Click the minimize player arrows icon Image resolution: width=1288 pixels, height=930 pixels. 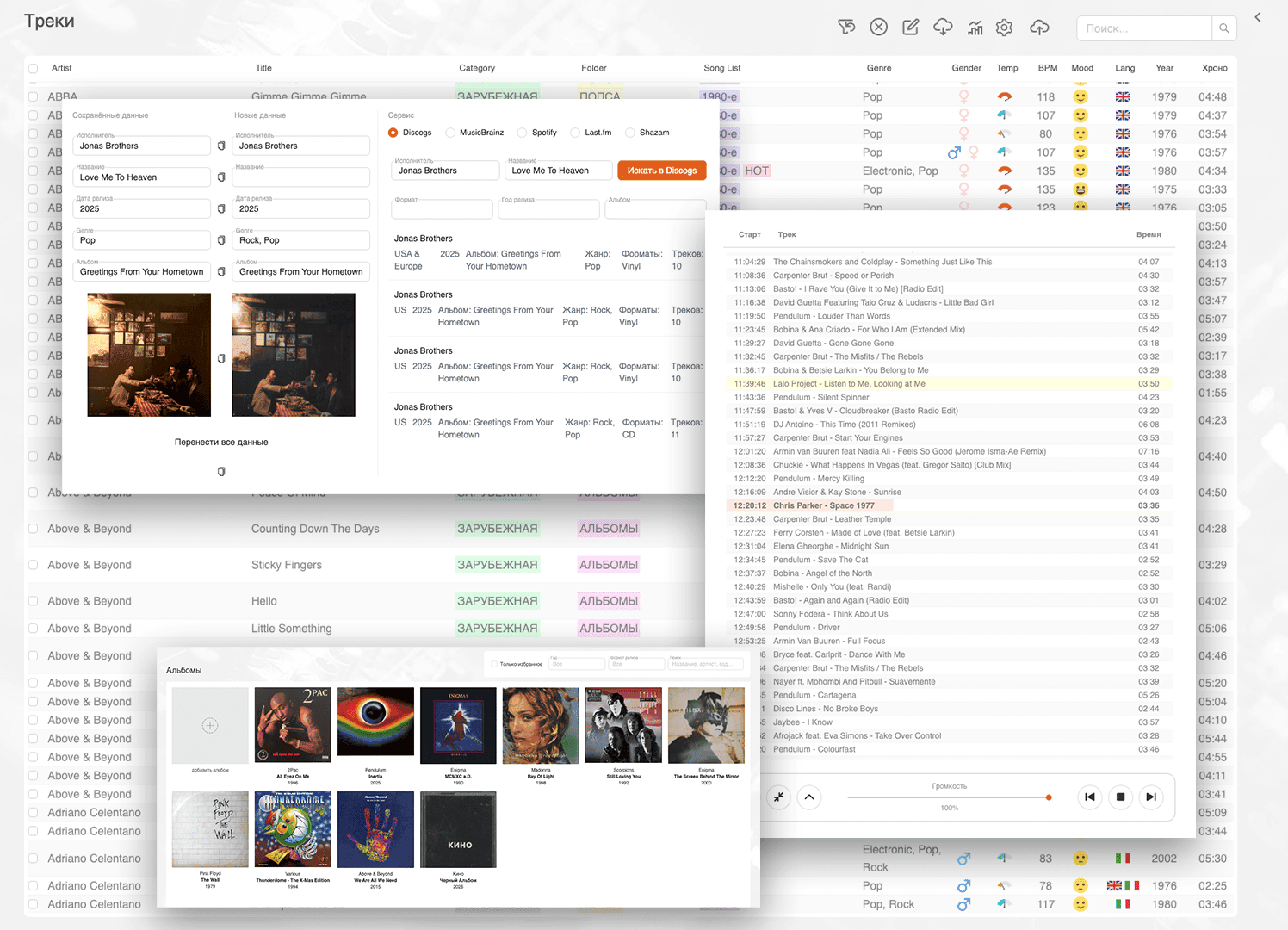tap(778, 797)
